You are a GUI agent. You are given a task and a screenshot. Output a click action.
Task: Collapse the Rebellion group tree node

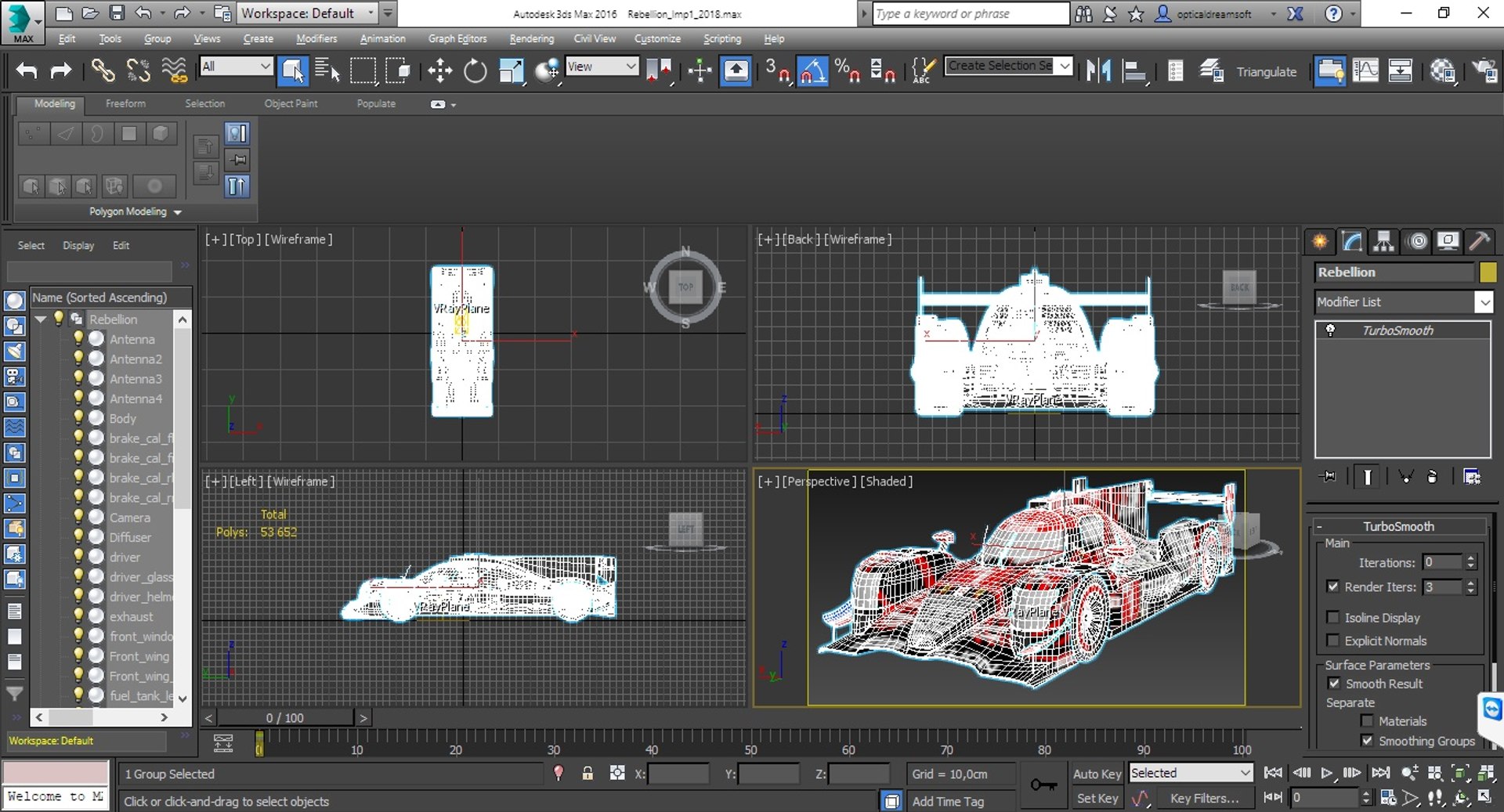[x=41, y=319]
